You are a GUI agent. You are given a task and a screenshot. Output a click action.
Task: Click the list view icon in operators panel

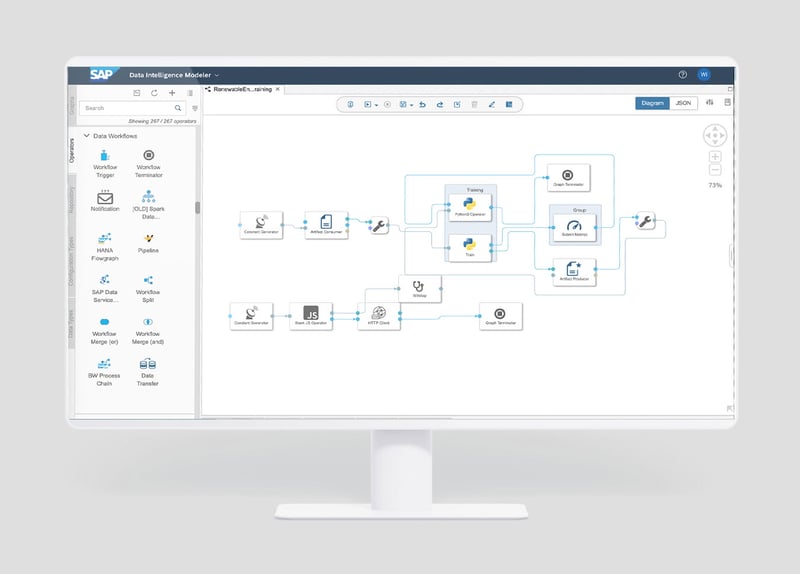190,93
